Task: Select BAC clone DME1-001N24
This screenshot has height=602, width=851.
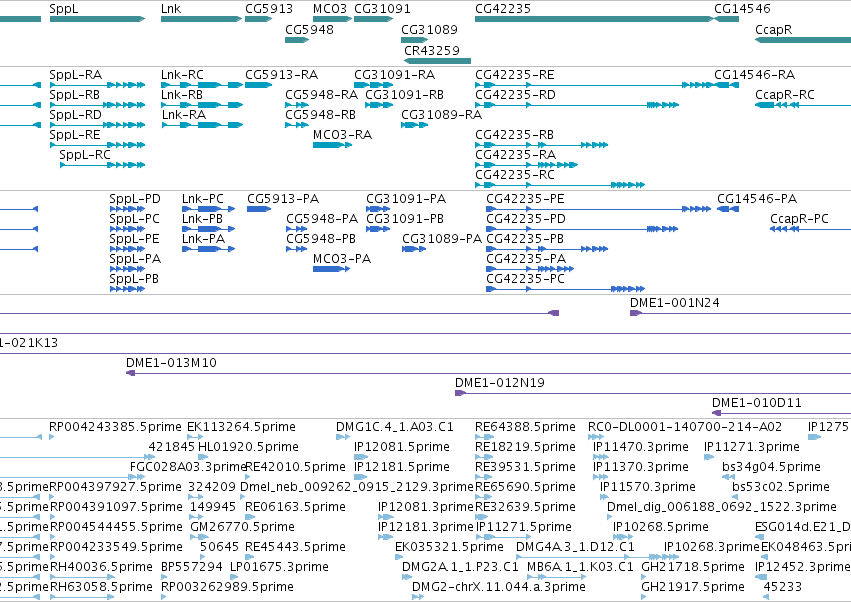Action: click(675, 303)
